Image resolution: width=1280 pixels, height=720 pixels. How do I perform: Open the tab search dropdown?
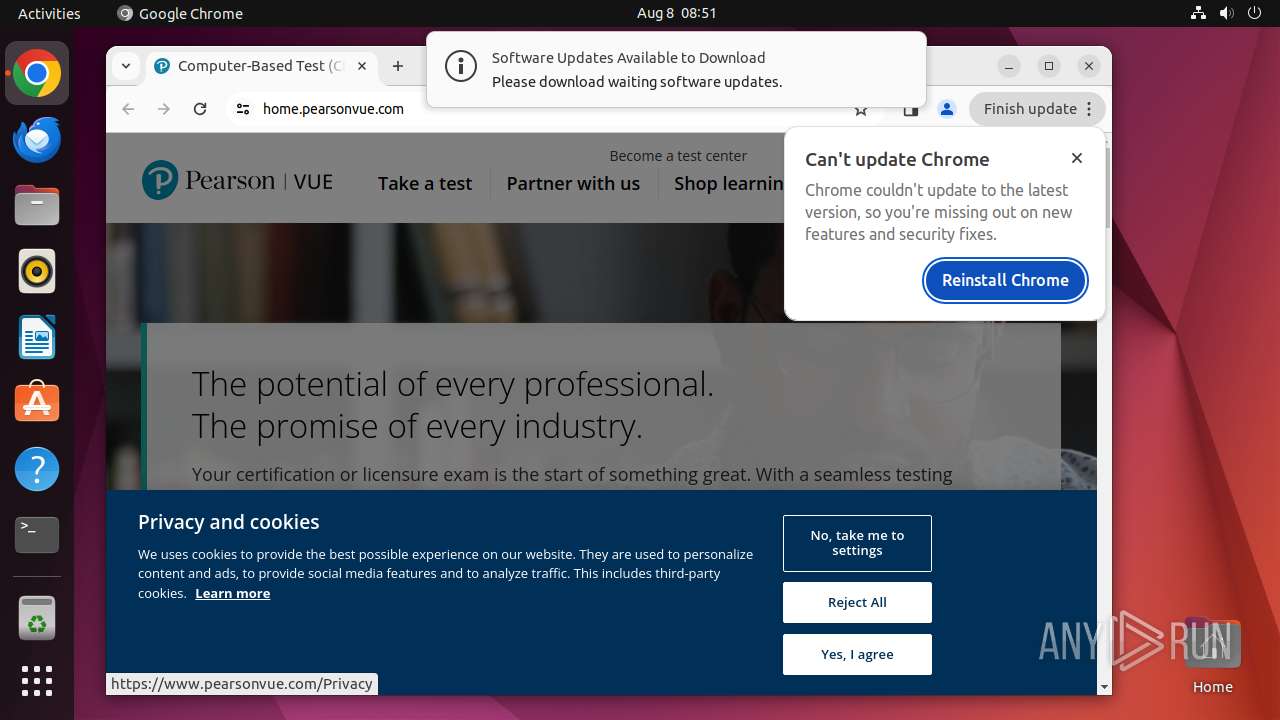(x=125, y=66)
